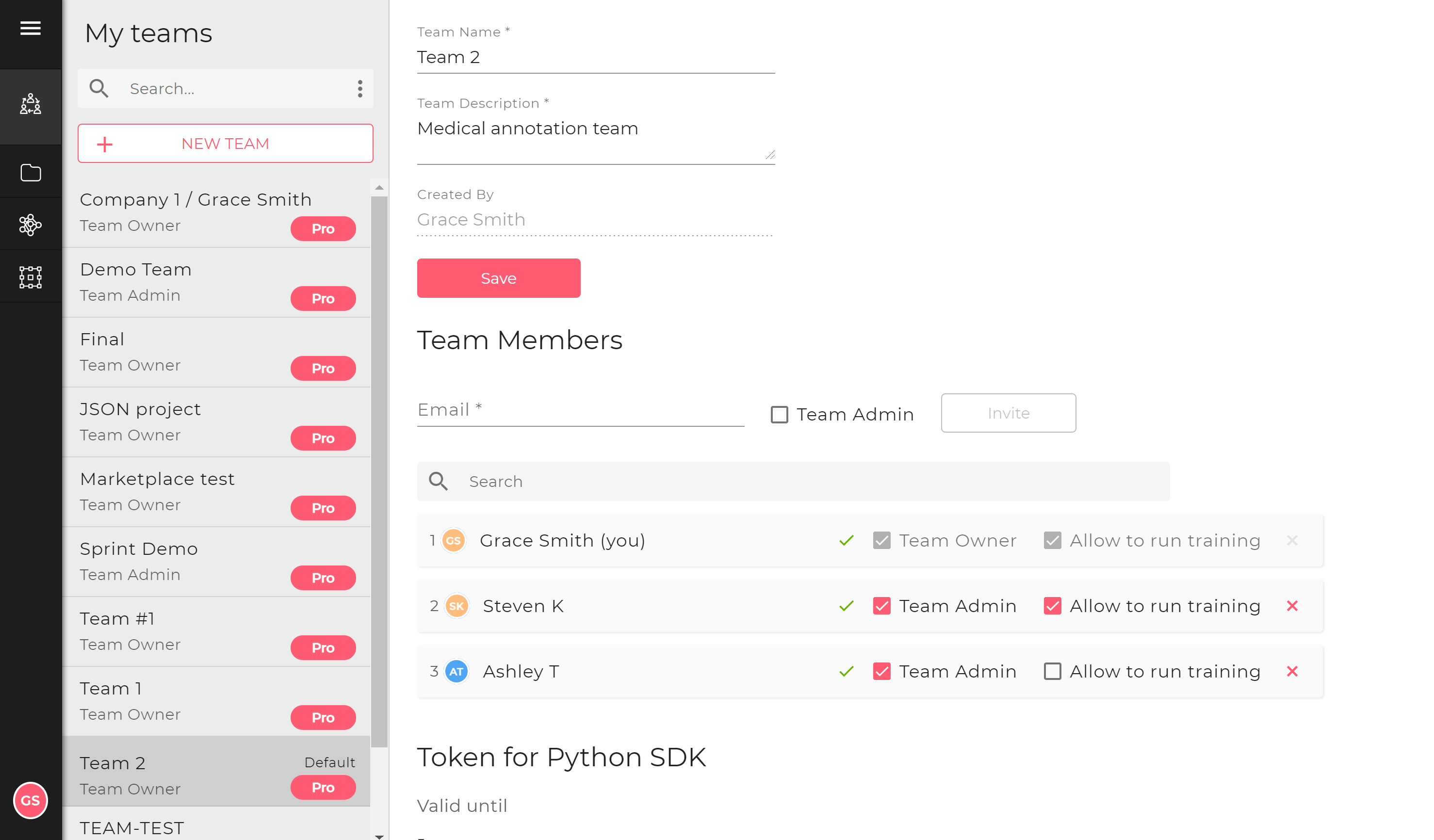Click the Invite button
The image size is (1434, 840).
tap(1009, 414)
